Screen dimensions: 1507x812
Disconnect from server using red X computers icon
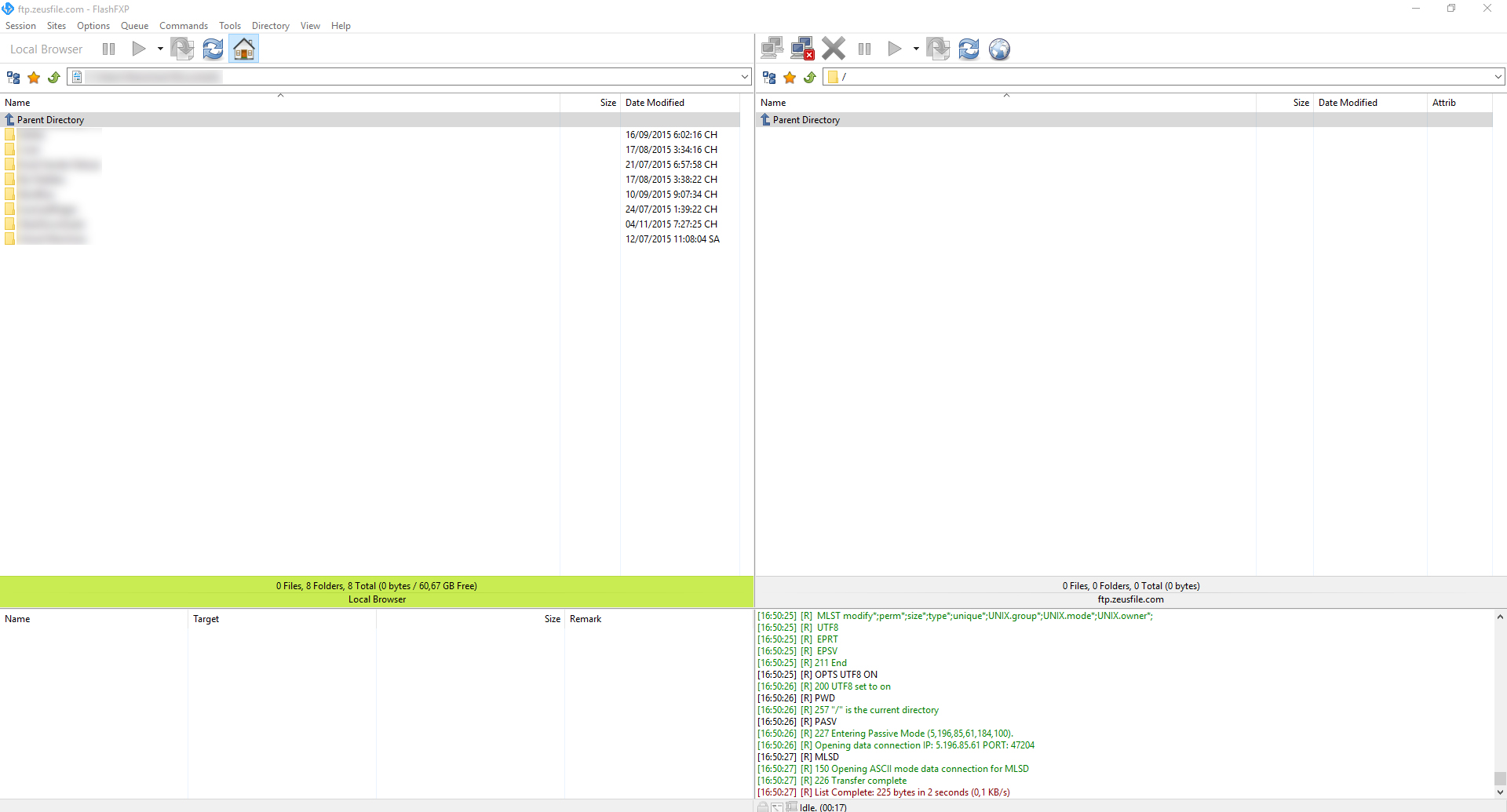802,49
